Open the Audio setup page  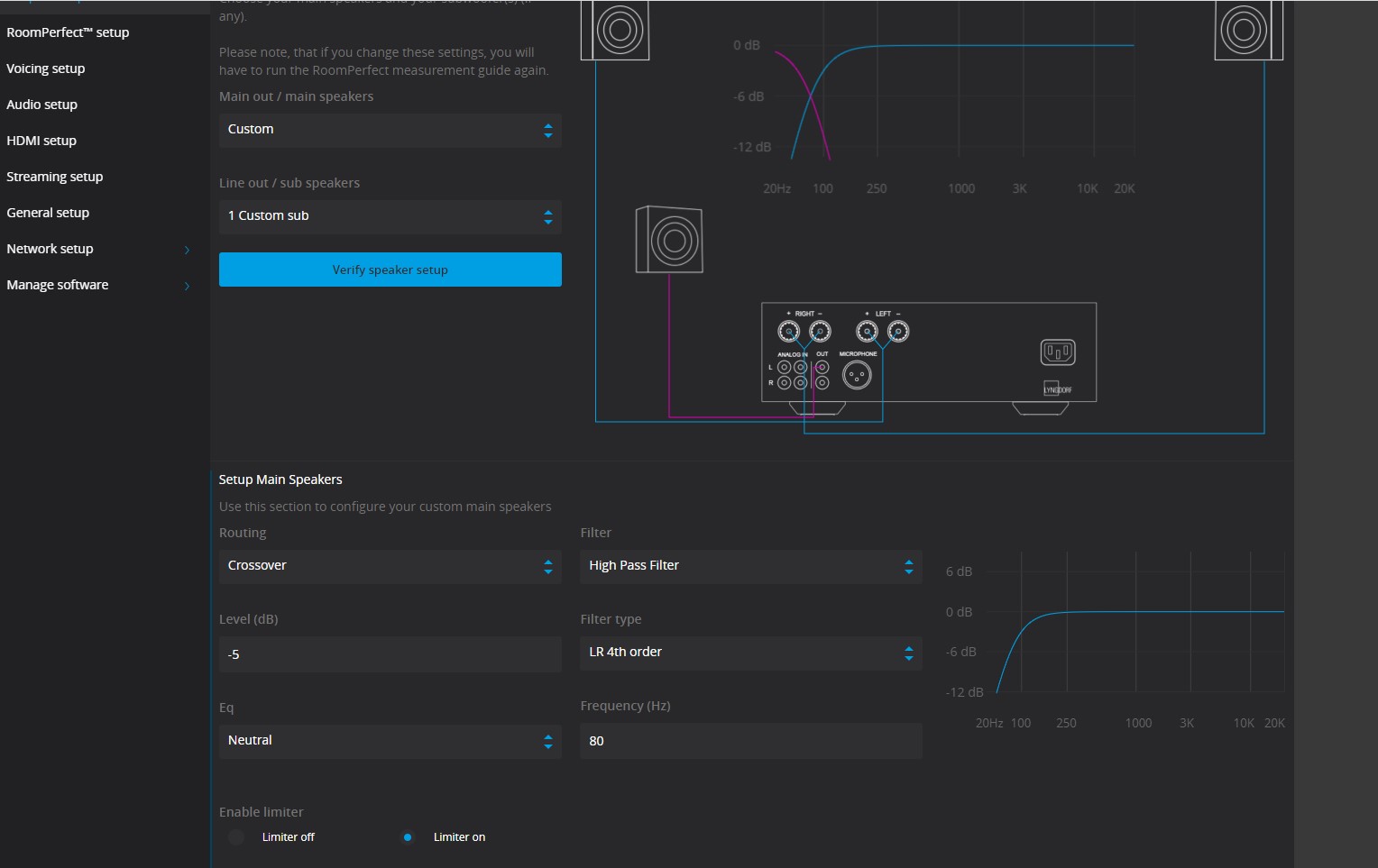(41, 105)
